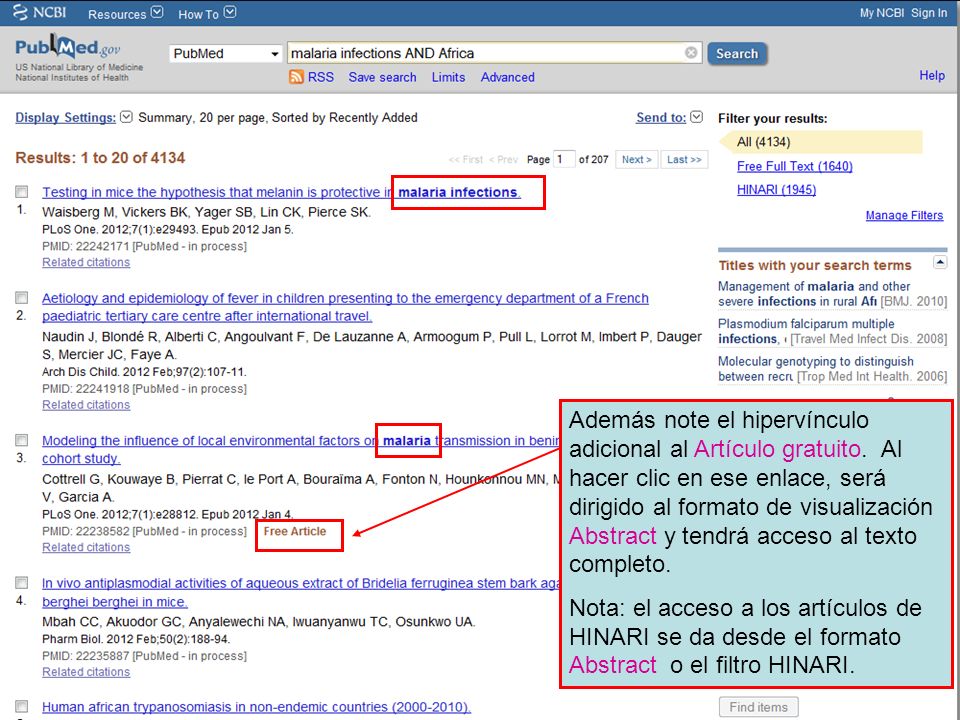Expand the Resources dropdown arrow
Image resolution: width=960 pixels, height=720 pixels.
(x=157, y=12)
